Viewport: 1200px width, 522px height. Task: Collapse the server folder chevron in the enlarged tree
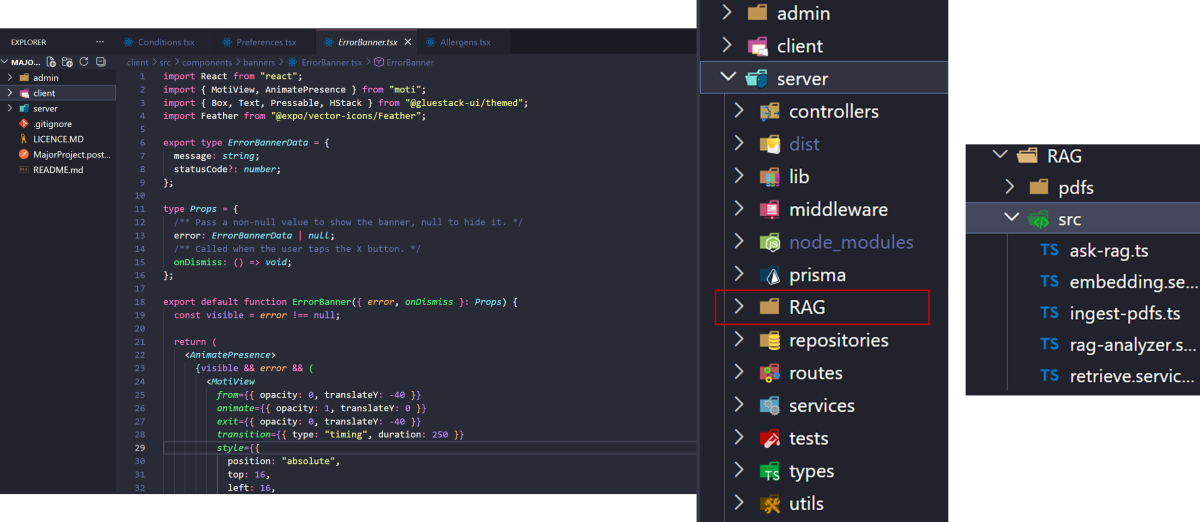[727, 78]
